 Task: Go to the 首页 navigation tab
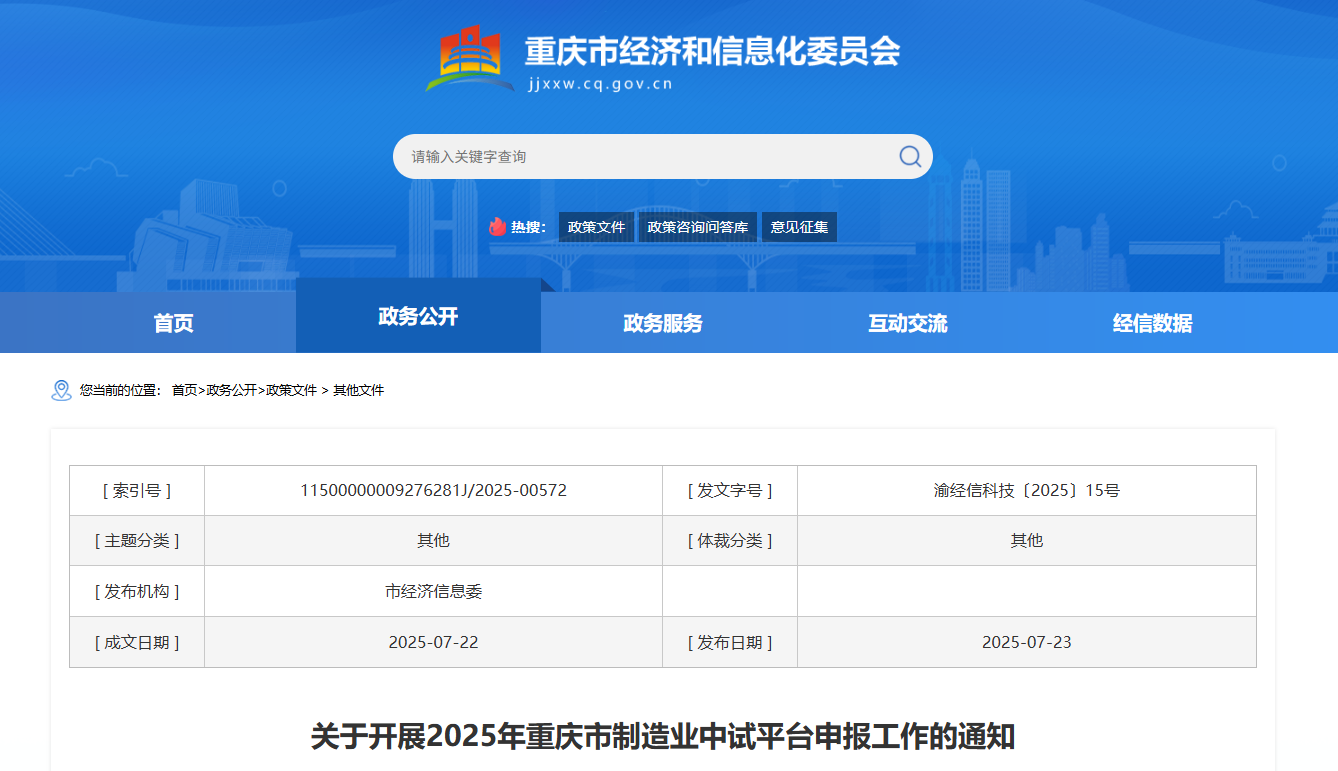tap(173, 323)
